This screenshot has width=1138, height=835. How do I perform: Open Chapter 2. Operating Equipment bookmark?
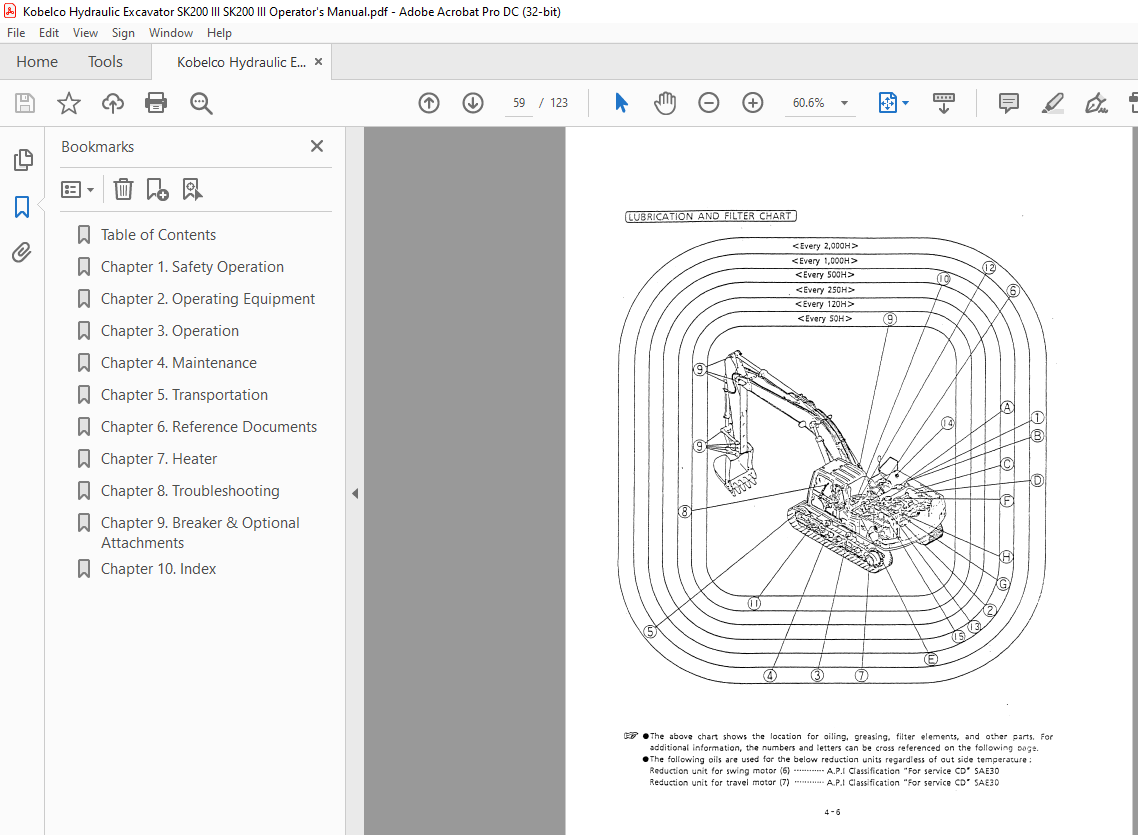coord(208,299)
